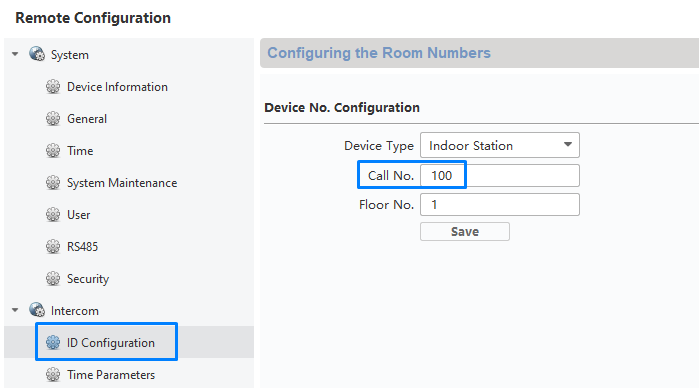The width and height of the screenshot is (699, 388).
Task: Open the User settings page
Action: [x=78, y=215]
